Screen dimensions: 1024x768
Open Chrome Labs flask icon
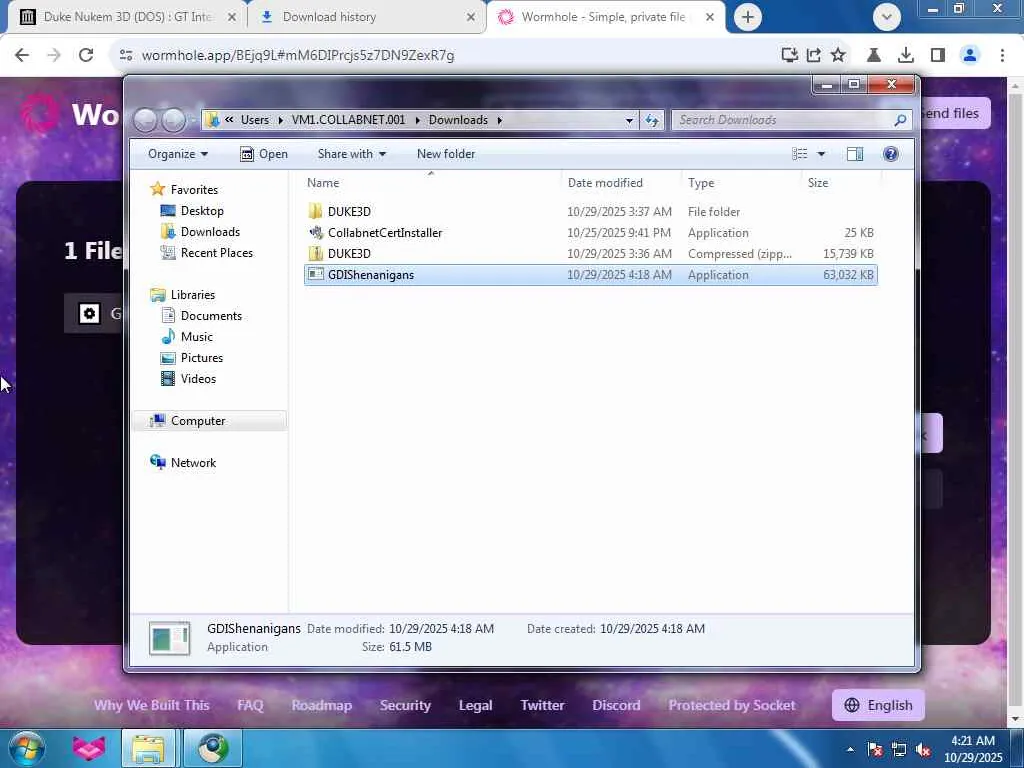pyautogui.click(x=874, y=56)
